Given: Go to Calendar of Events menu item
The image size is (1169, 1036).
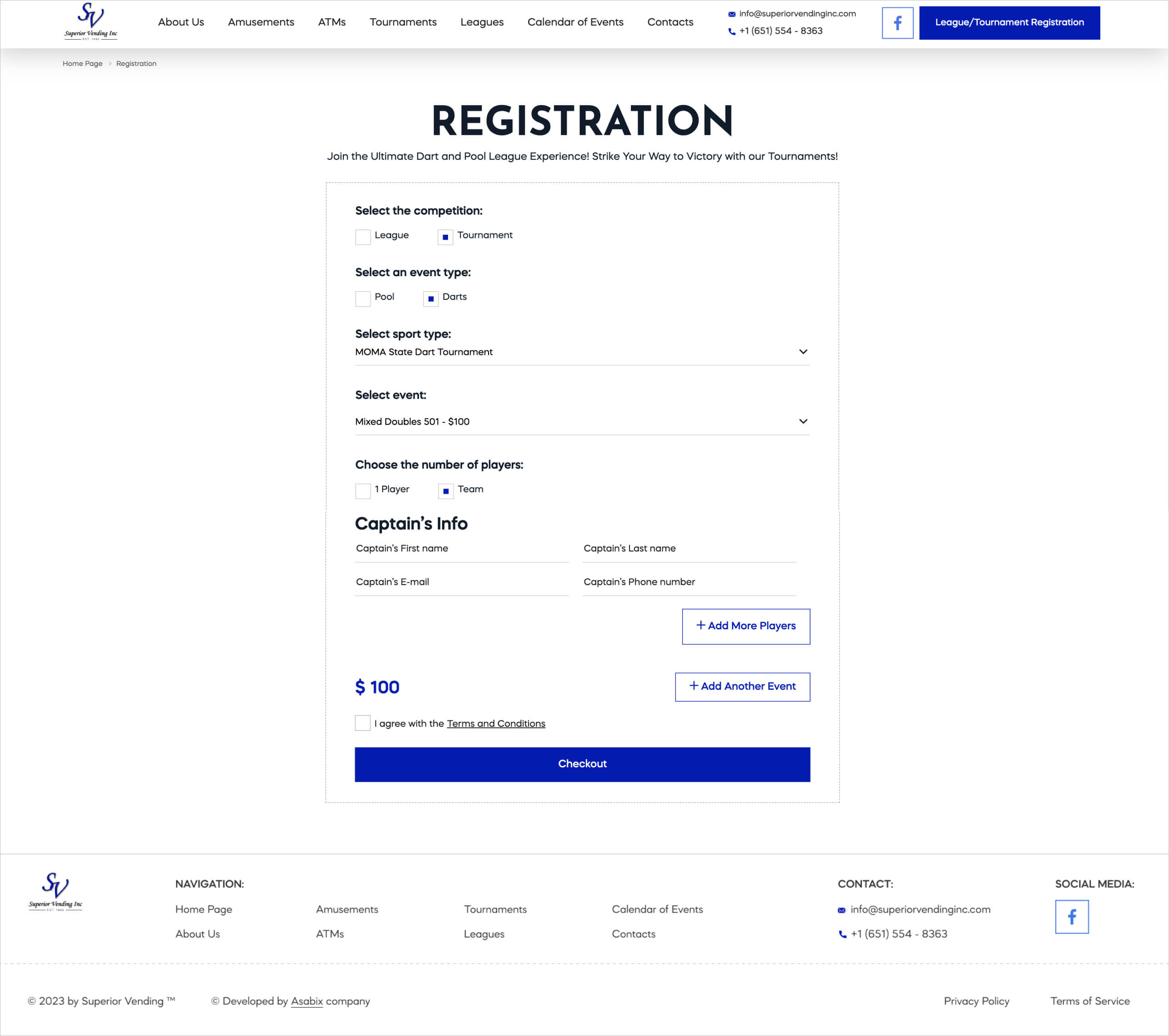Looking at the screenshot, I should [575, 22].
